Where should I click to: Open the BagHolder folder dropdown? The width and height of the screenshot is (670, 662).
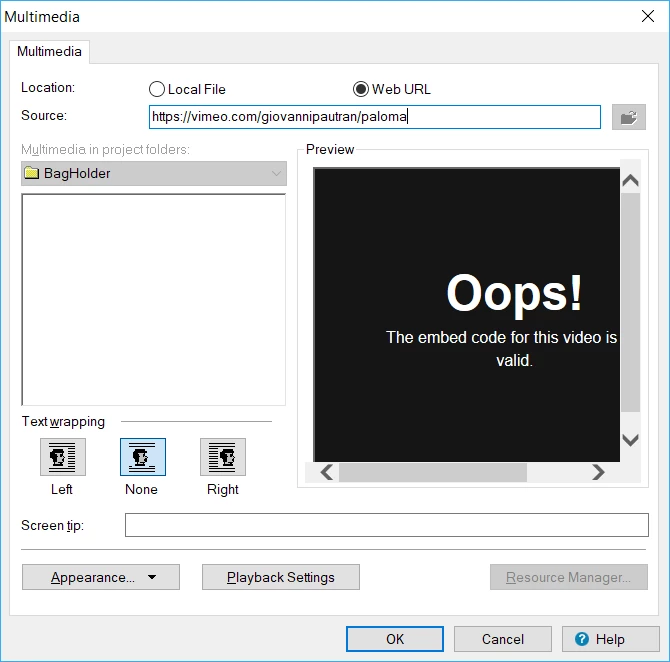[154, 174]
